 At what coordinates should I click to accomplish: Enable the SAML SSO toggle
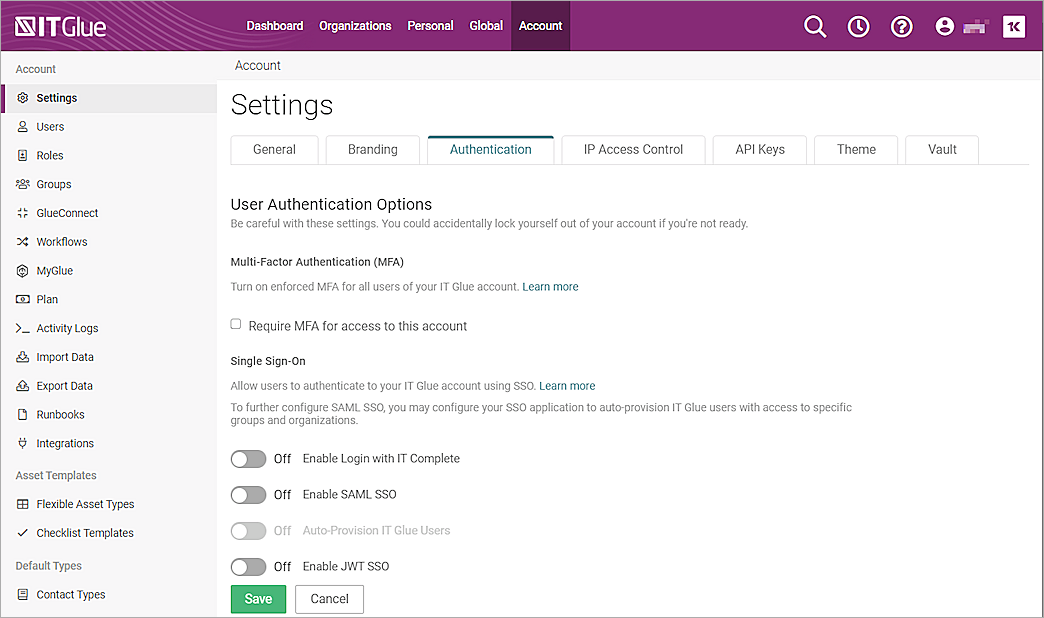[x=248, y=494]
